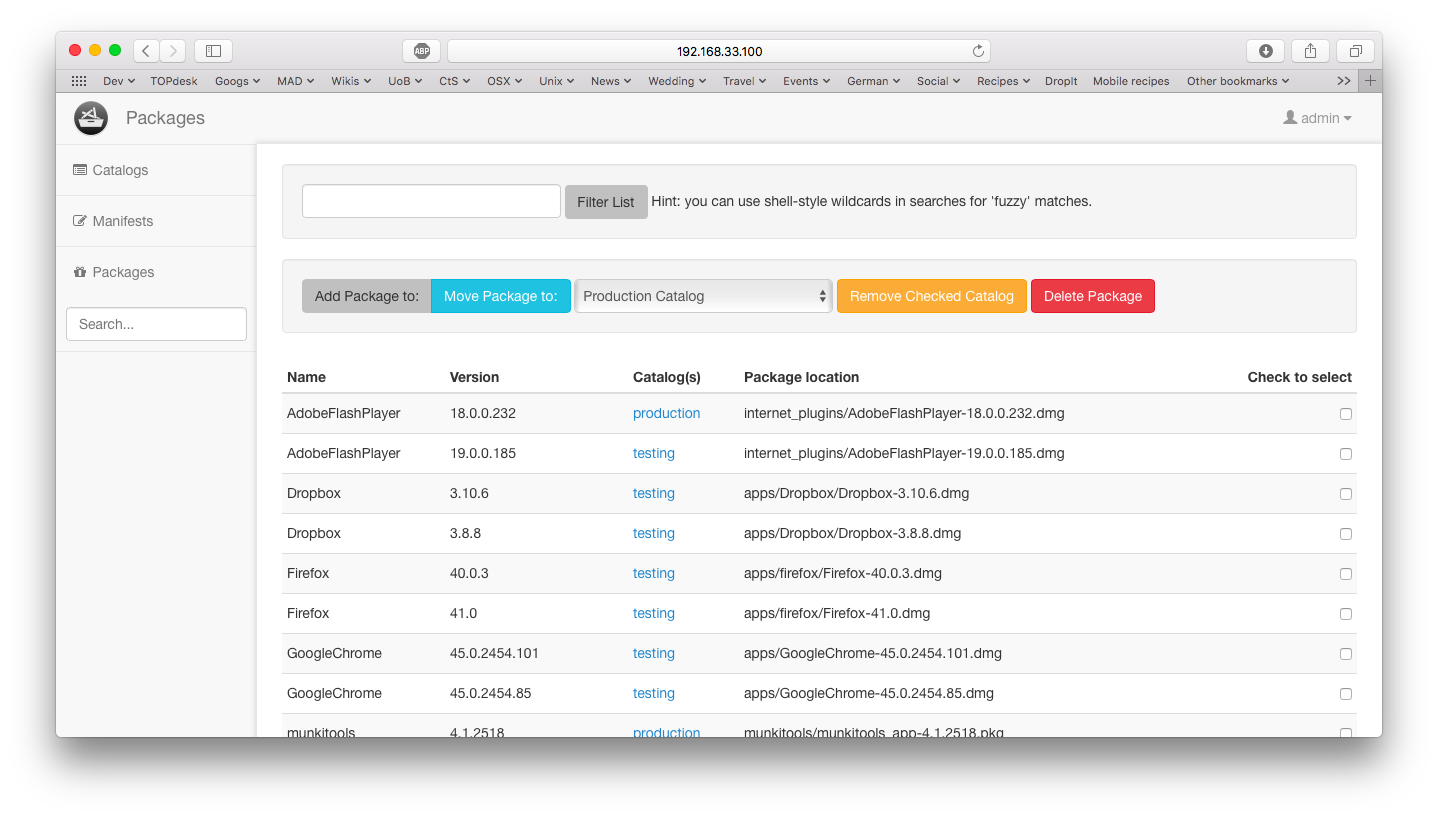Expand the Recipes bookmarks folder
The image size is (1438, 817).
coord(1003,81)
